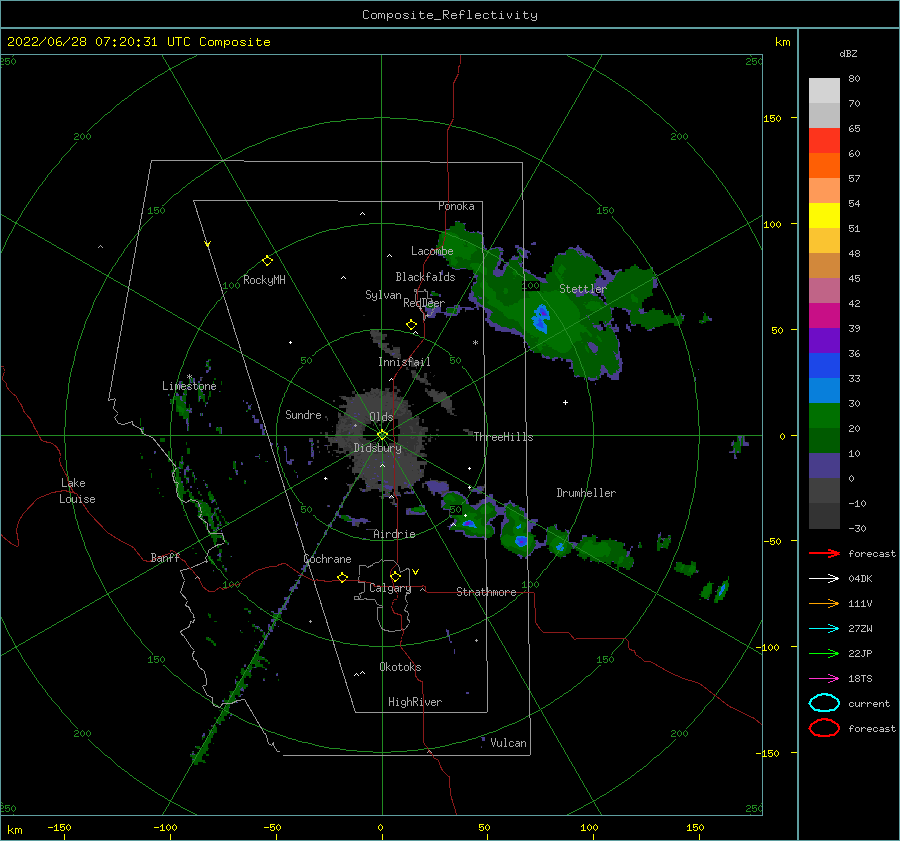Click the 2022/06/28 07:20:31 UTC timestamp
Screen dimensions: 900x841
pos(87,42)
